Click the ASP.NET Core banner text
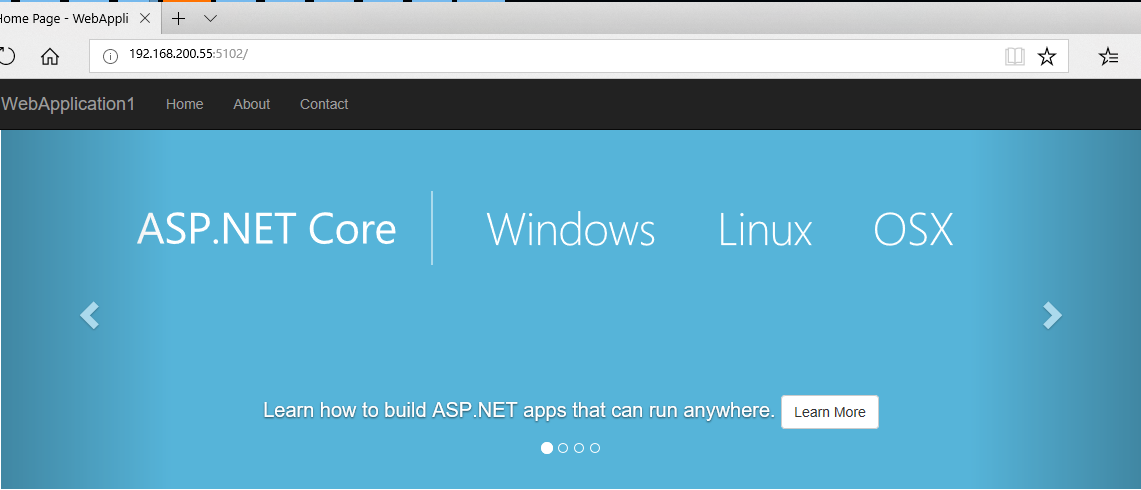Viewport: 1141px width, 490px height. click(266, 229)
